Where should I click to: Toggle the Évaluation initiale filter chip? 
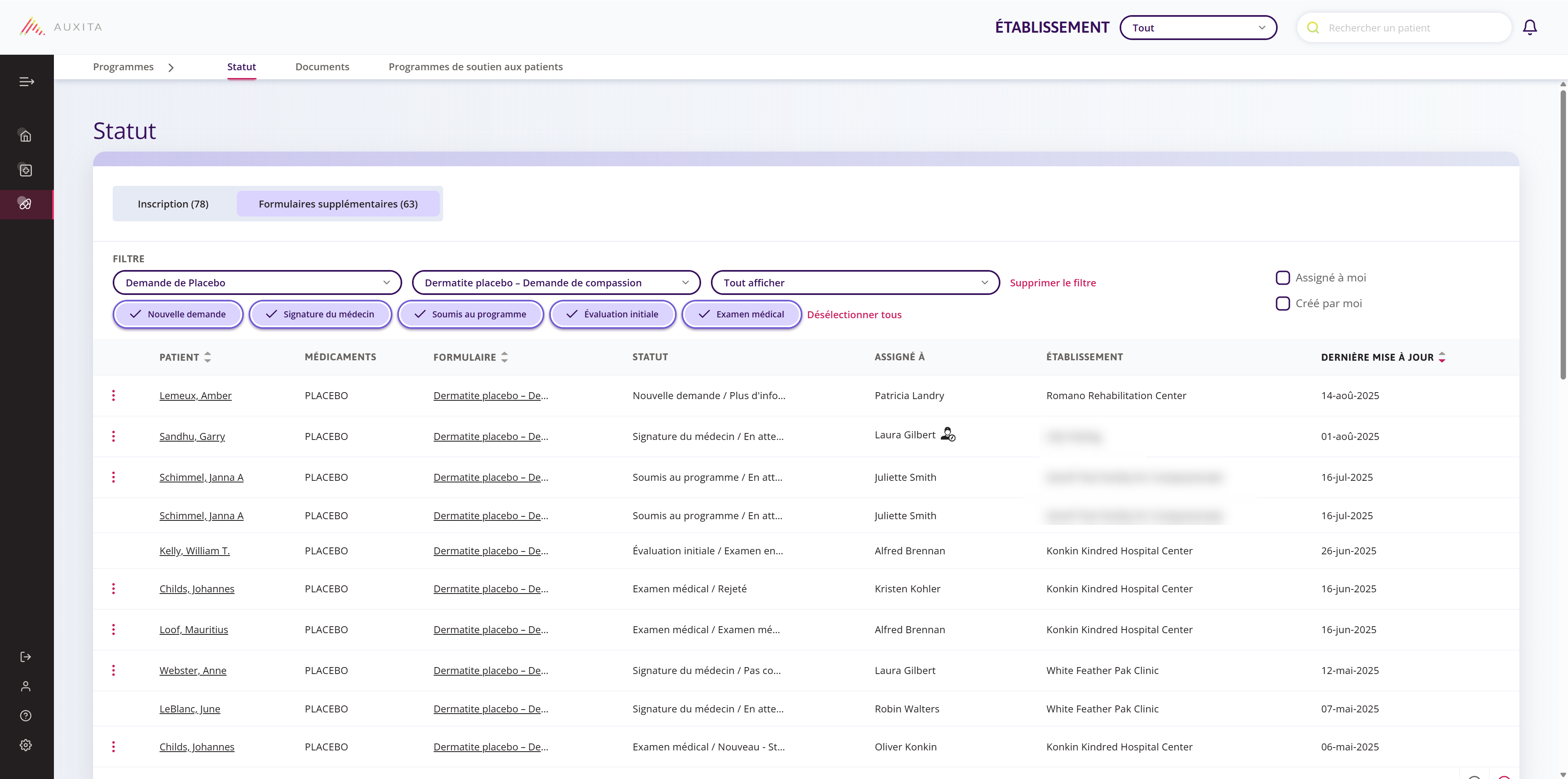pyautogui.click(x=612, y=314)
